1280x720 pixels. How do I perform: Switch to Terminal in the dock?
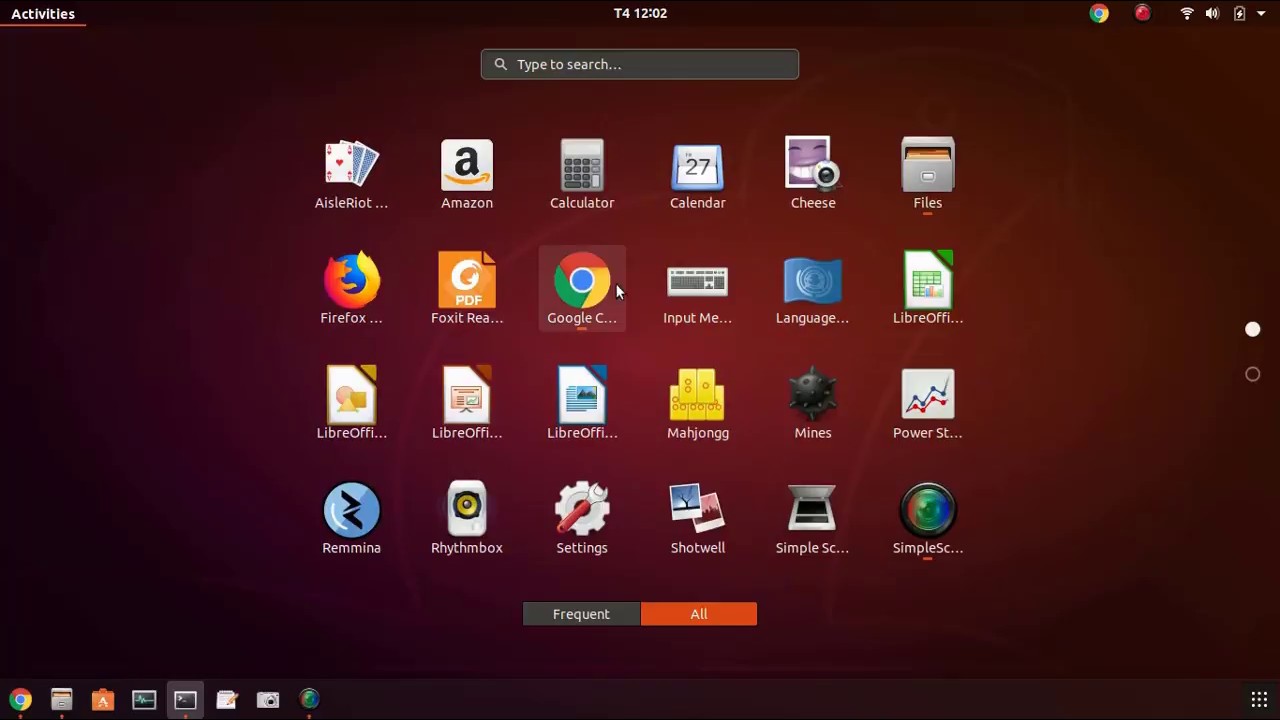(185, 699)
